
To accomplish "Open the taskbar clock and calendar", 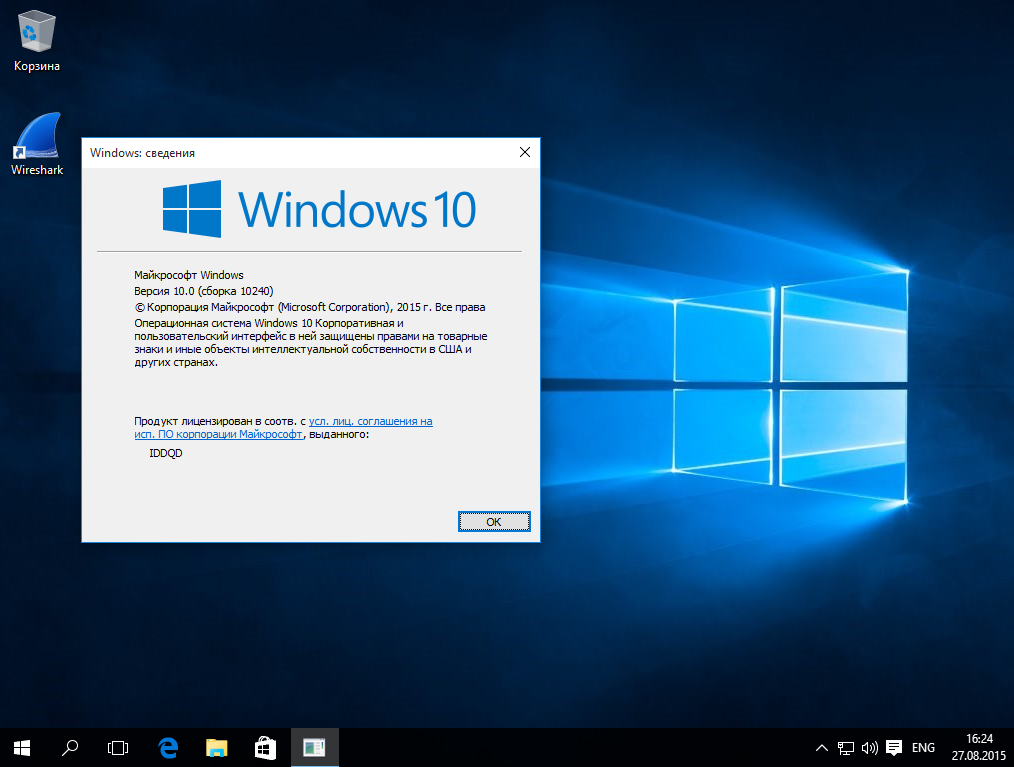I will coord(981,747).
